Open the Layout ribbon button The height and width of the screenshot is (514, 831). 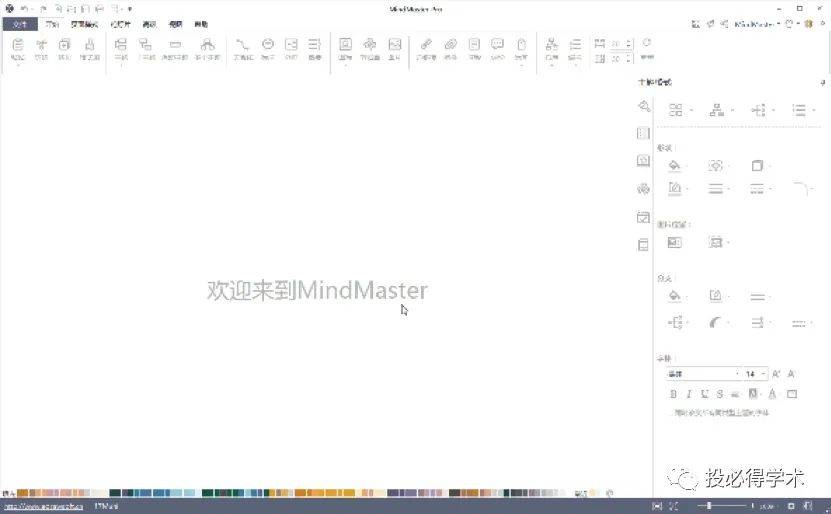click(552, 49)
